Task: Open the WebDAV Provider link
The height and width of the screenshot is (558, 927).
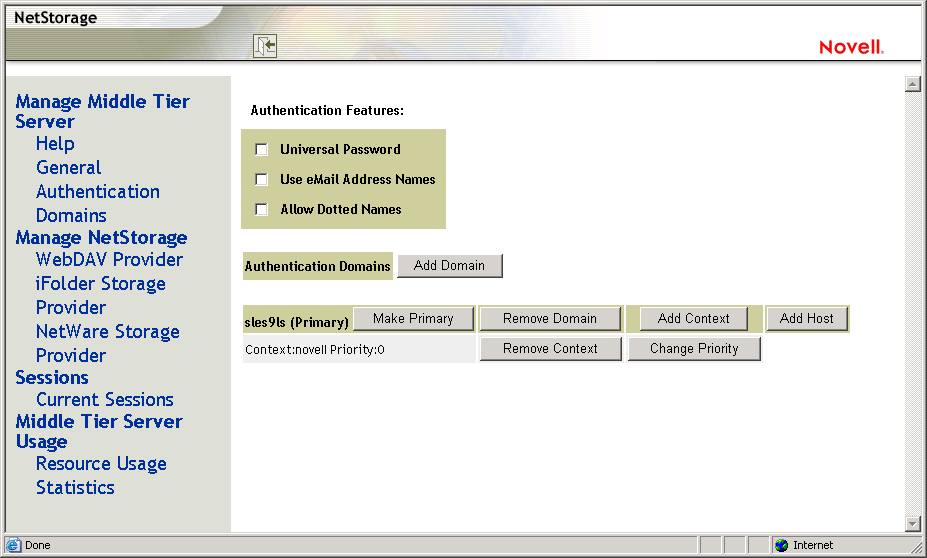Action: (109, 259)
